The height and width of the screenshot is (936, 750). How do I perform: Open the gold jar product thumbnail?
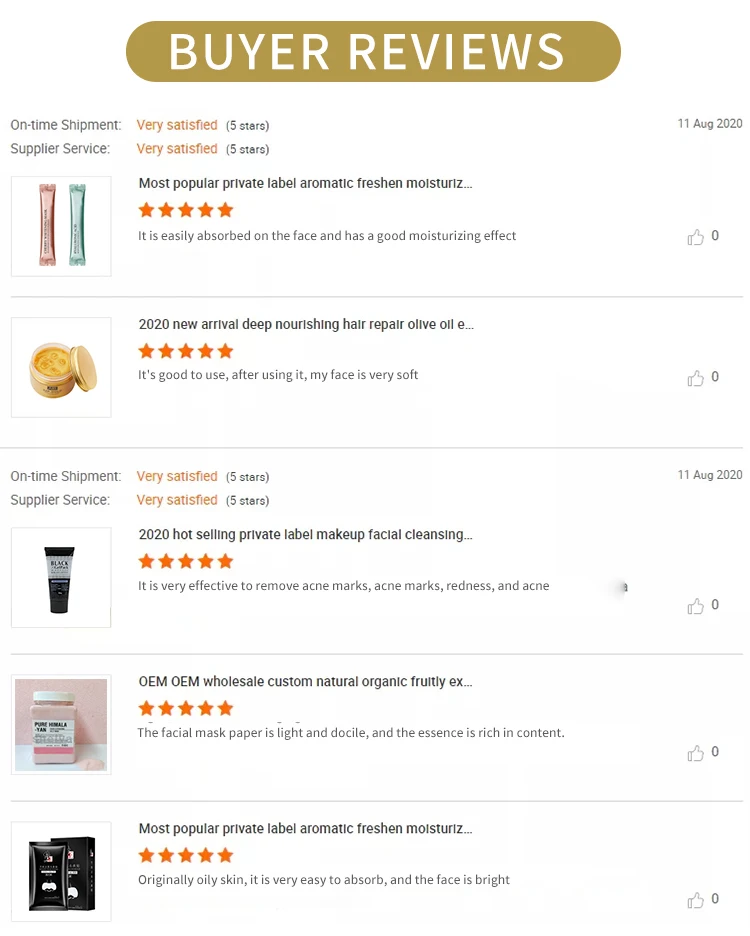[x=61, y=367]
